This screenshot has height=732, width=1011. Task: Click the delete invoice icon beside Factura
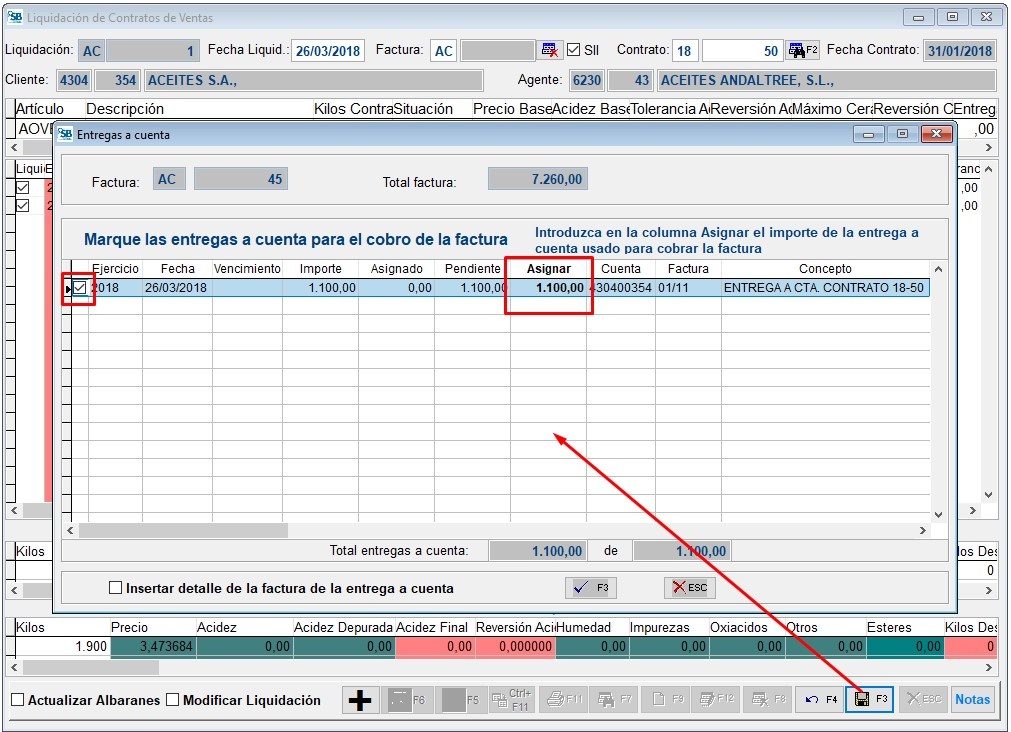550,50
